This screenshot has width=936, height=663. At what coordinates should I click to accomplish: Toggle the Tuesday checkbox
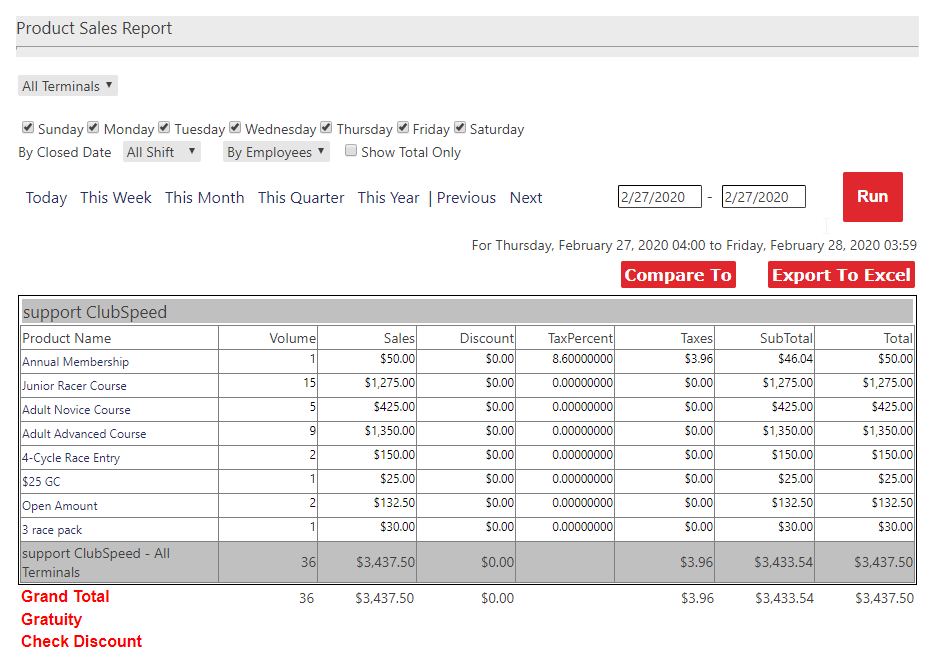point(164,127)
